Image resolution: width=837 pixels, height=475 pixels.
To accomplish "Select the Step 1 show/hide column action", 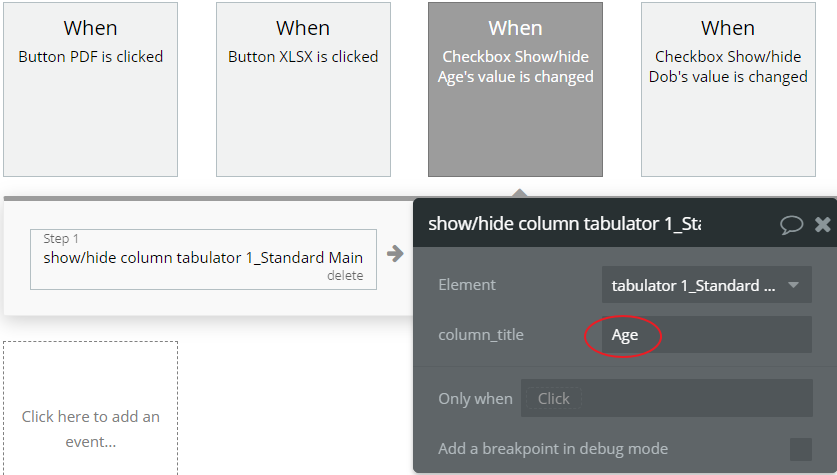I will (203, 256).
